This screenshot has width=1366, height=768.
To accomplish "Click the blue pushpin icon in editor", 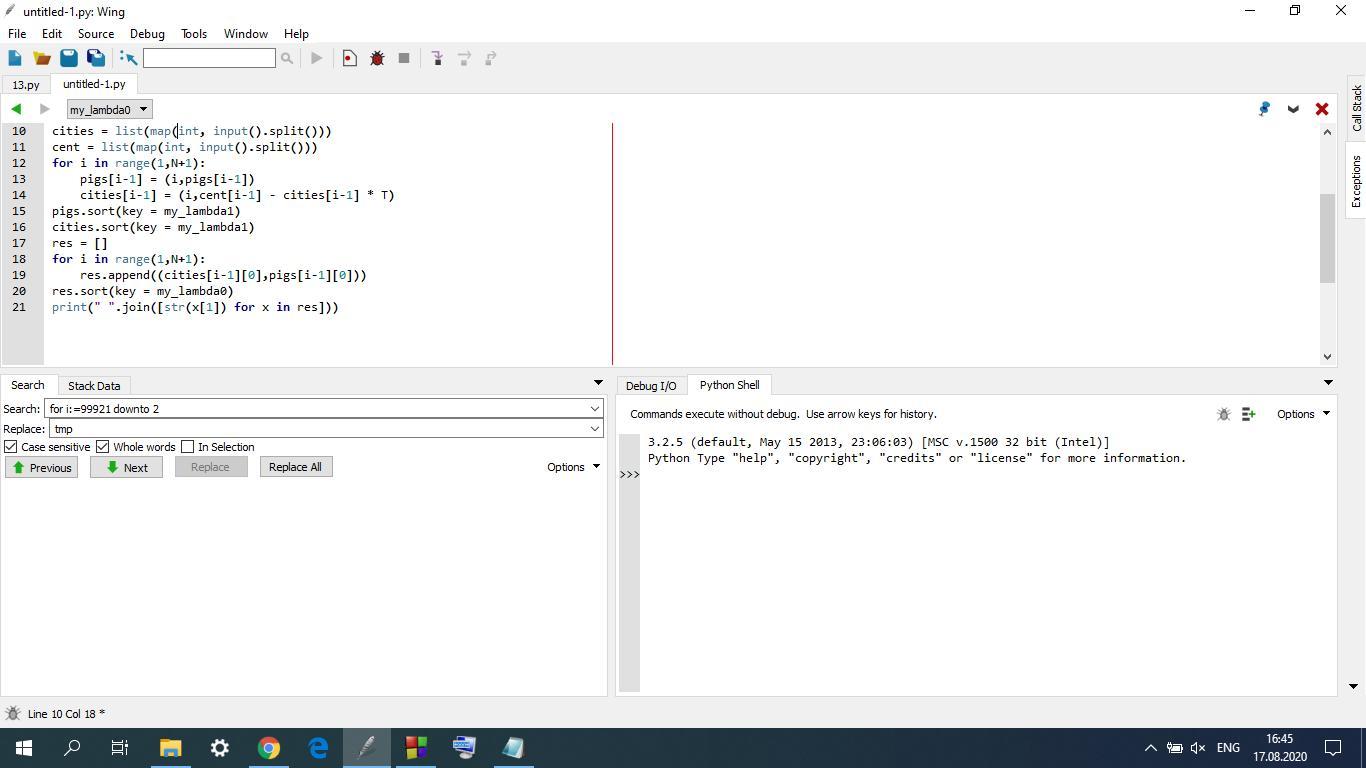I will click(1264, 109).
